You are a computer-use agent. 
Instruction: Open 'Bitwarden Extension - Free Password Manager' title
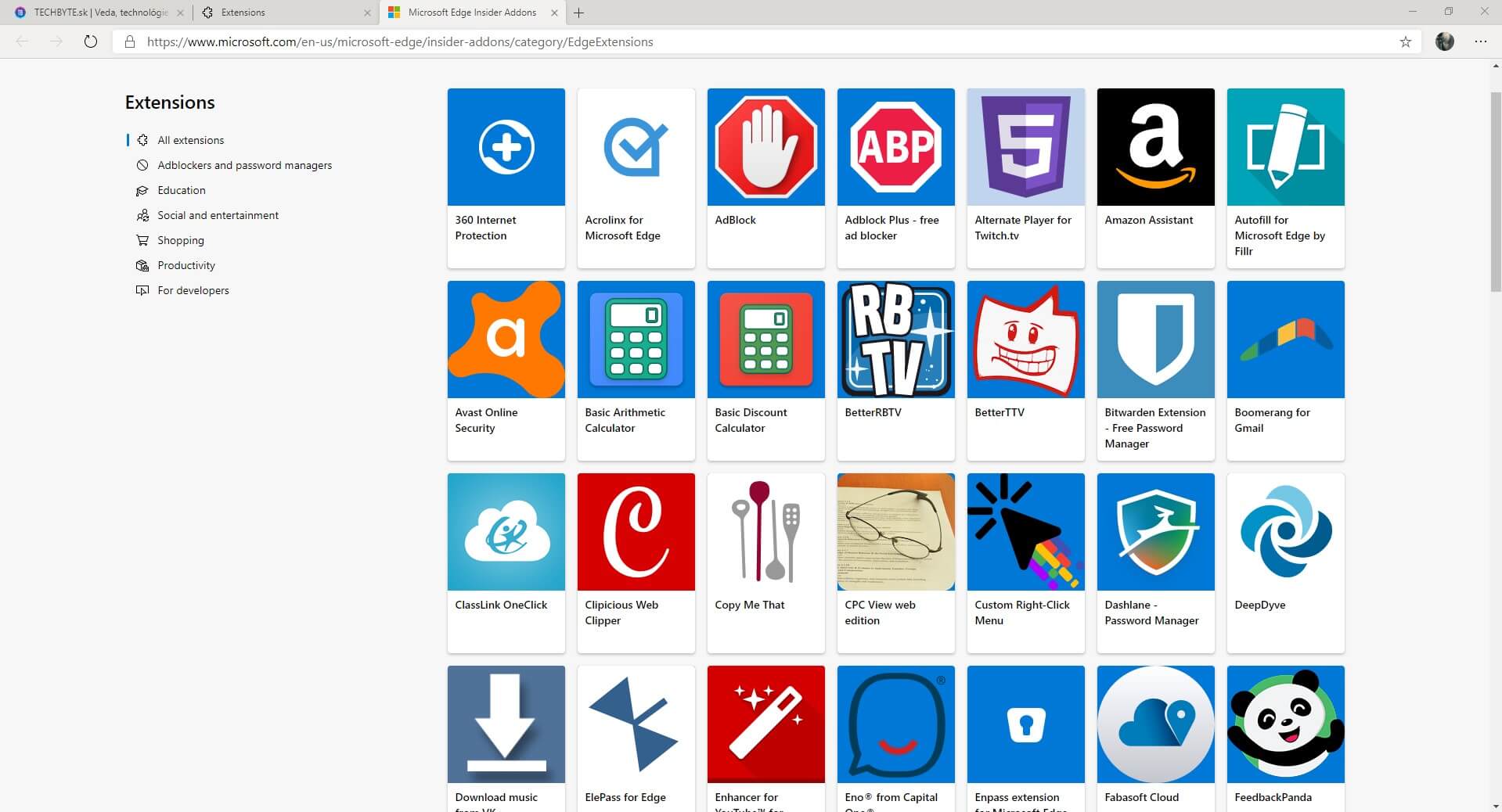pyautogui.click(x=1154, y=428)
